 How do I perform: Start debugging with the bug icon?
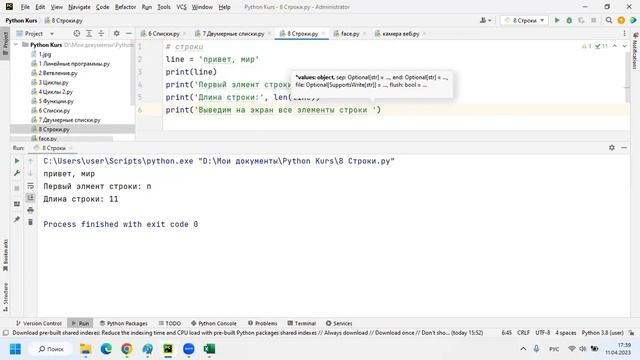pyautogui.click(x=569, y=20)
